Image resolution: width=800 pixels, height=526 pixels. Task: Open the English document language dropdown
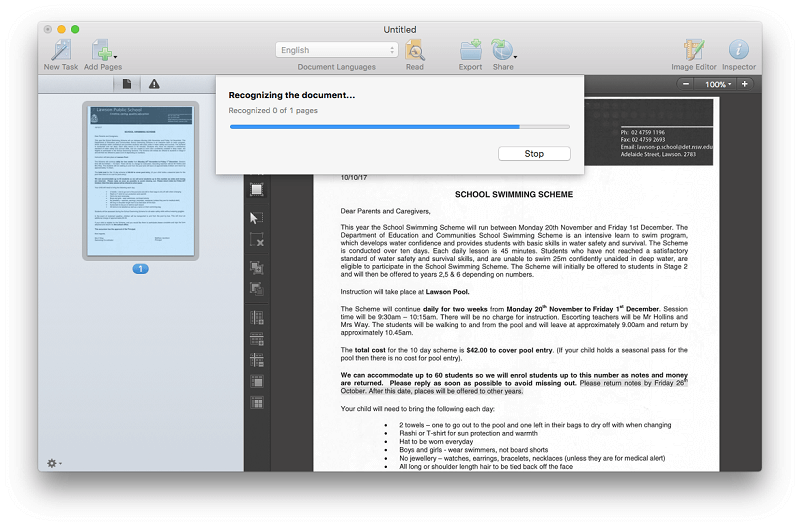pos(336,50)
